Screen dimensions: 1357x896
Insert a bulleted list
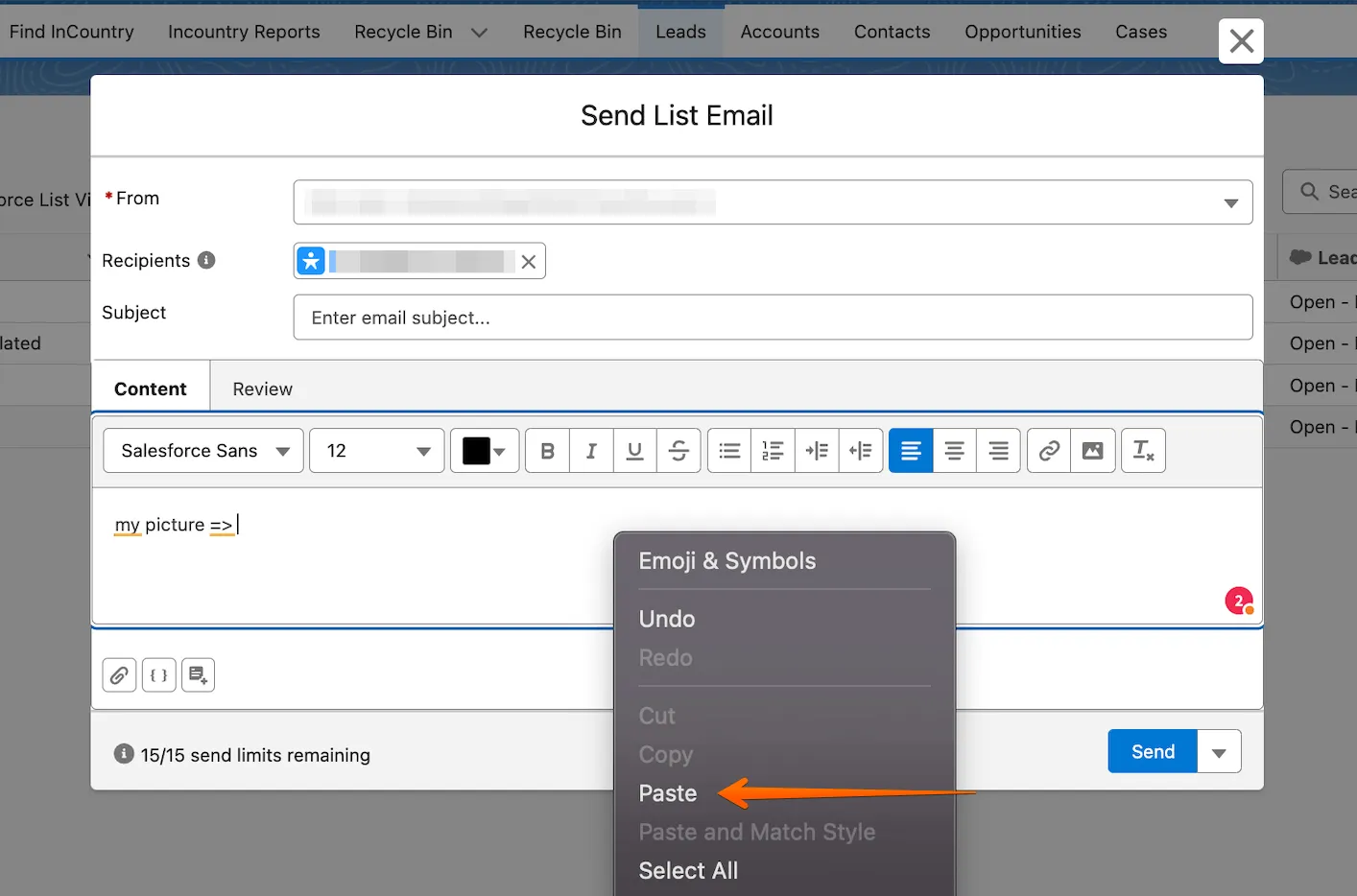(x=729, y=451)
